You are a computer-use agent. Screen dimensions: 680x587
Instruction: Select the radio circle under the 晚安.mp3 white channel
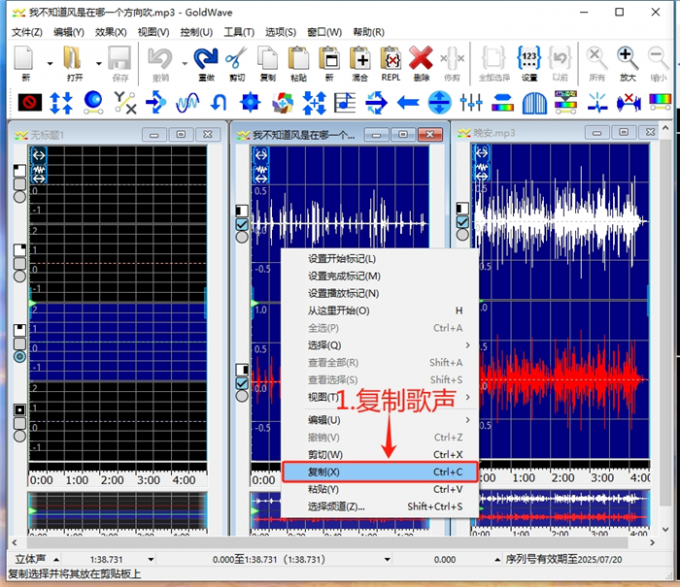(462, 235)
